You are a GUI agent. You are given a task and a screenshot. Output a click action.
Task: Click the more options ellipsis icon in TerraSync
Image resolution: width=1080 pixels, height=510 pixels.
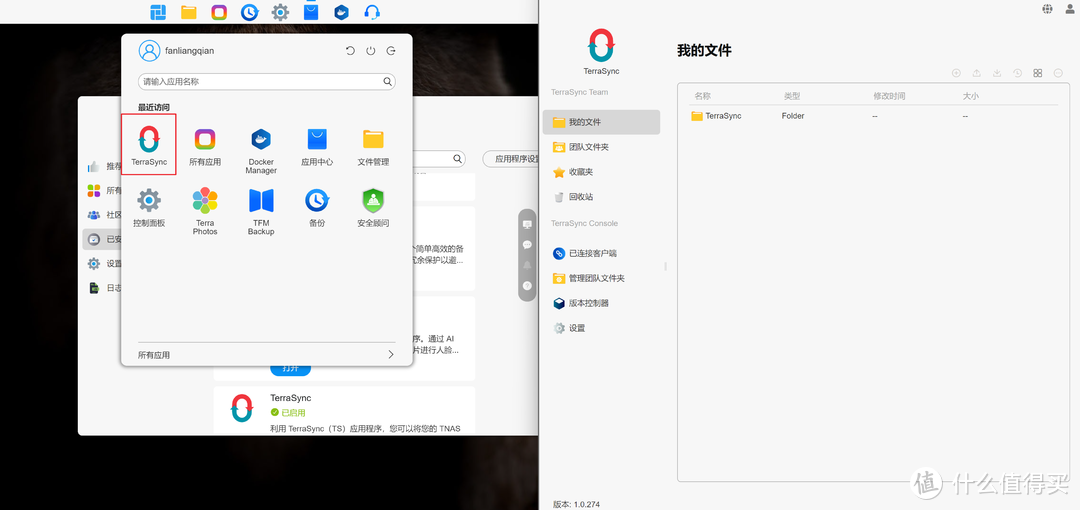(x=1059, y=73)
